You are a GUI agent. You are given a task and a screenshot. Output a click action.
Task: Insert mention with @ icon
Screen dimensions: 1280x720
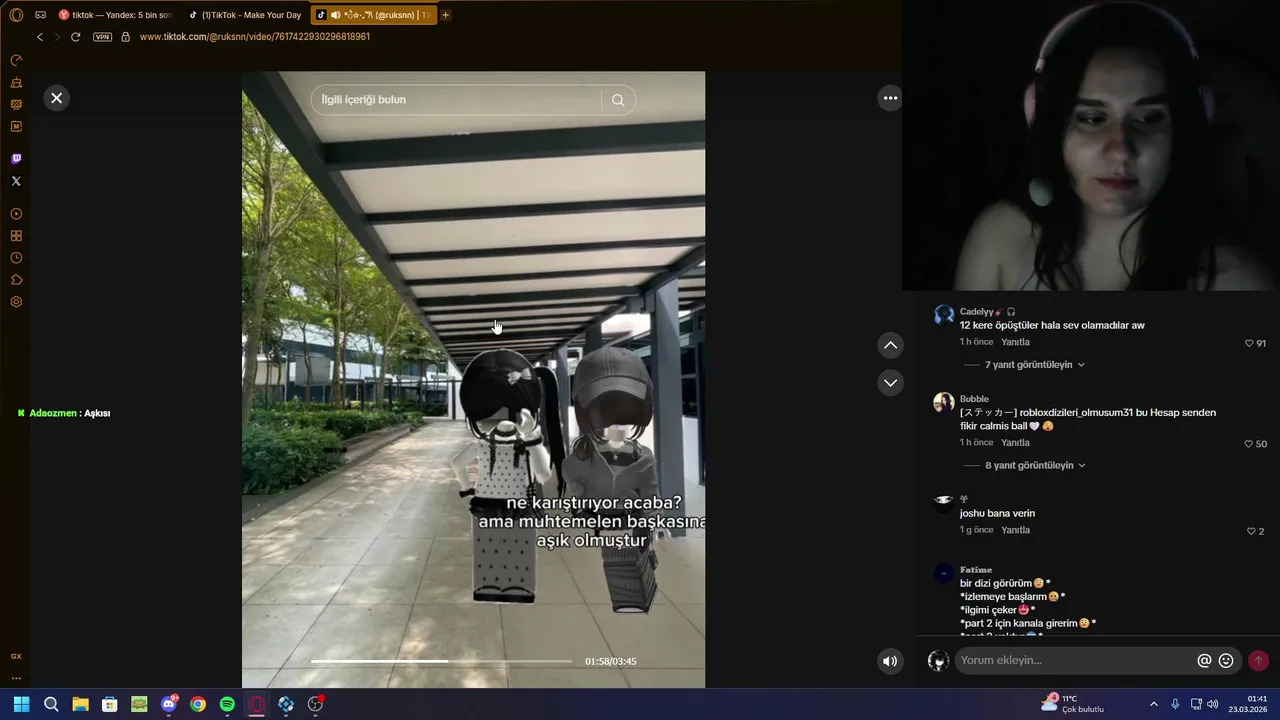point(1205,661)
